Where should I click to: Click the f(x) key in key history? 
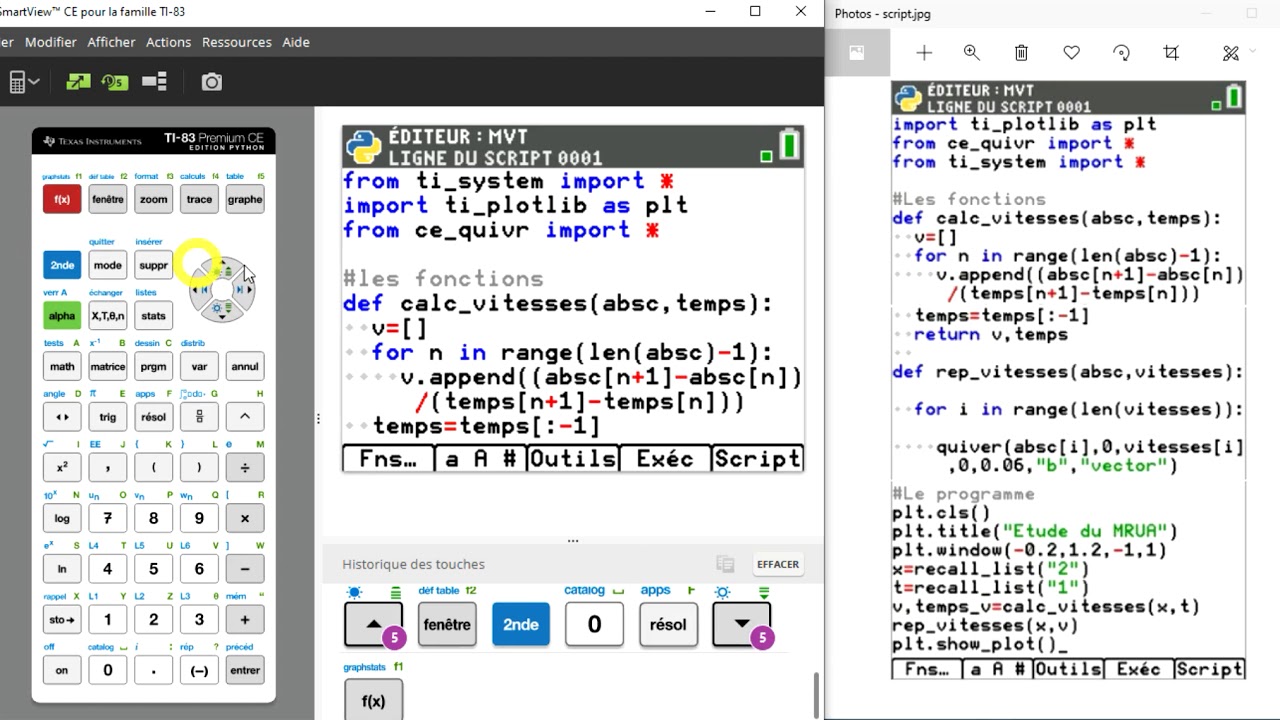[x=373, y=701]
